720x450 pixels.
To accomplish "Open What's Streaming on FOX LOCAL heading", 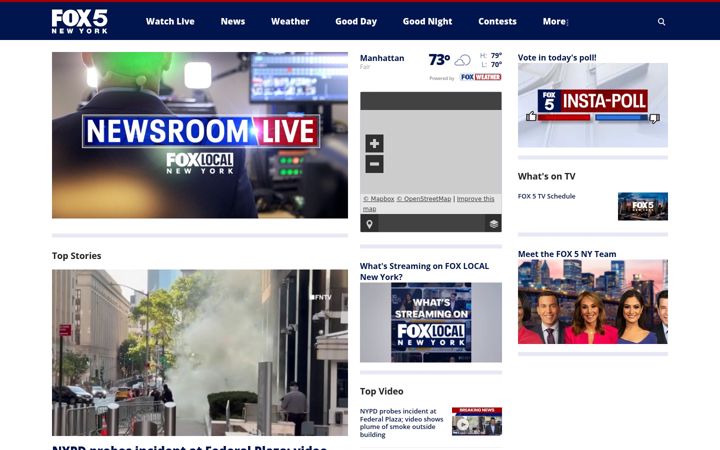I will 424,271.
